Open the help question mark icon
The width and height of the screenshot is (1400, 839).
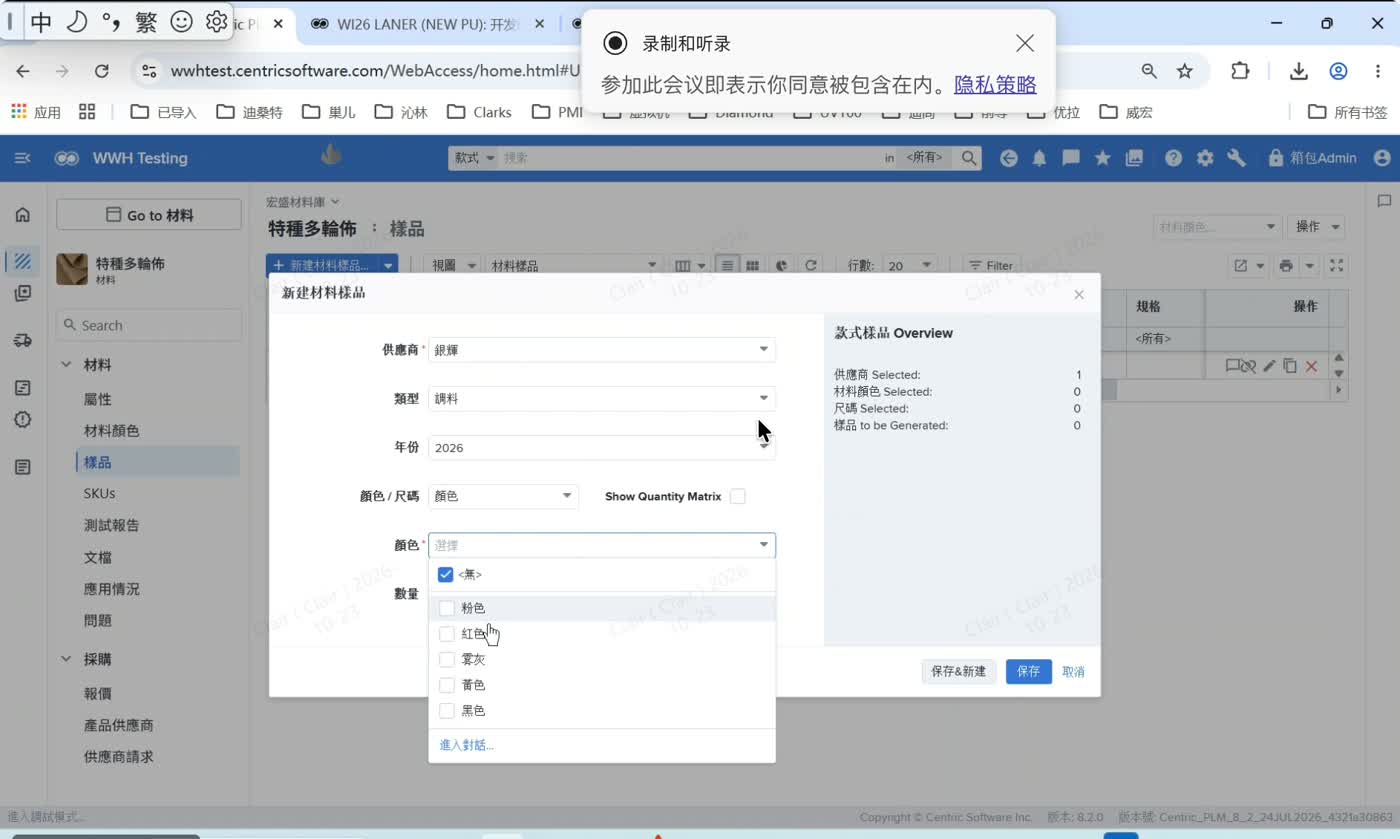1173,158
